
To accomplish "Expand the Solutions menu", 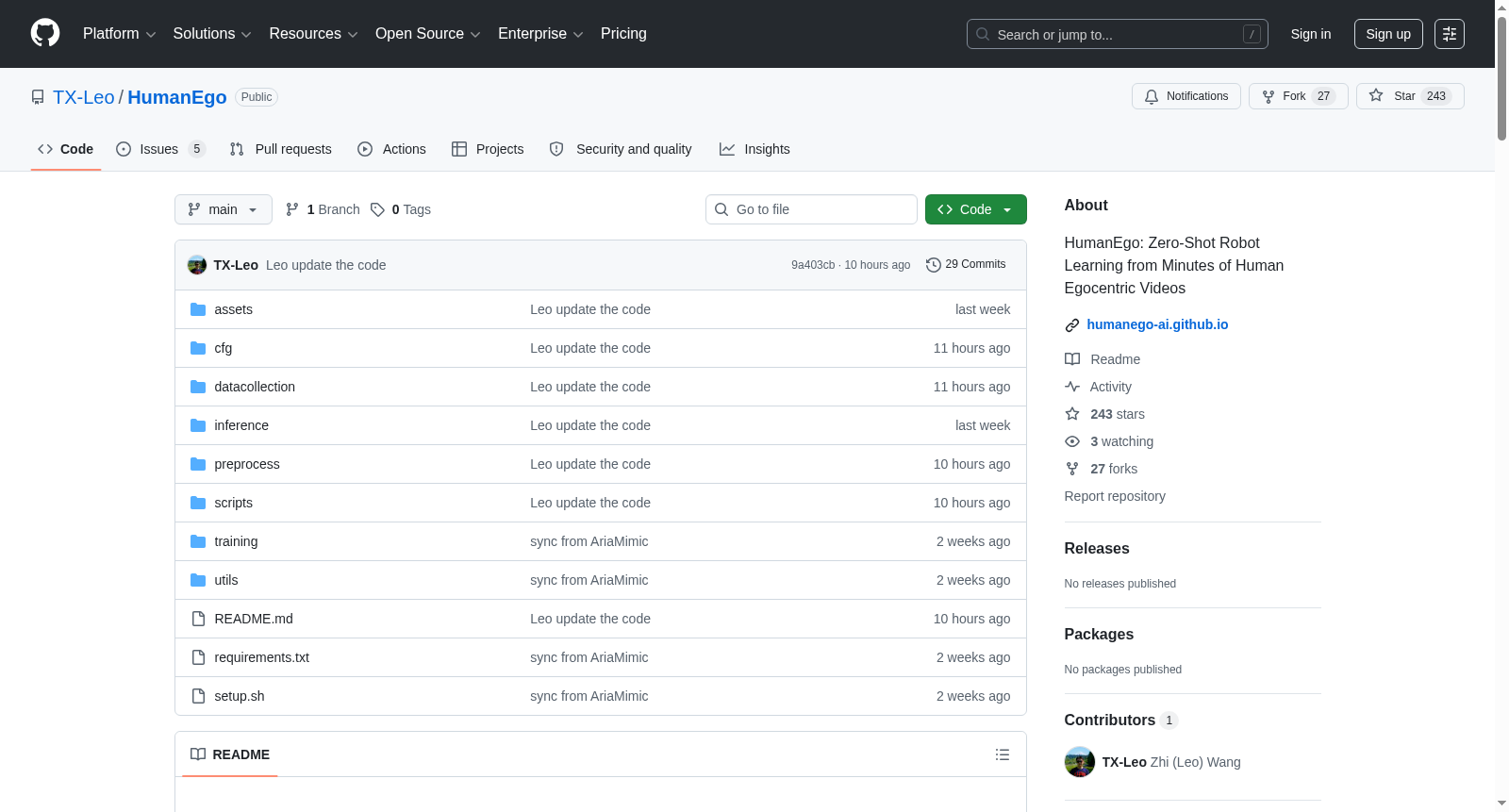I will (x=212, y=34).
